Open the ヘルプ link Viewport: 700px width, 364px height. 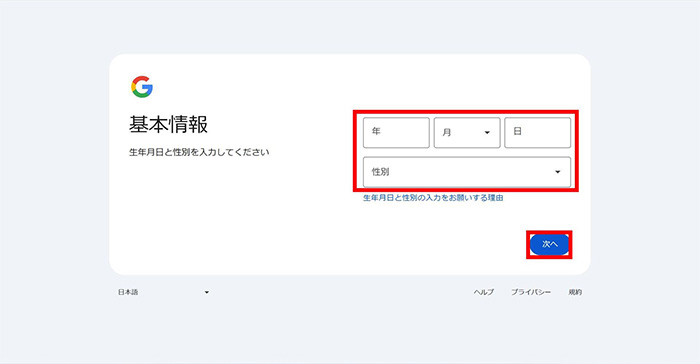(484, 292)
